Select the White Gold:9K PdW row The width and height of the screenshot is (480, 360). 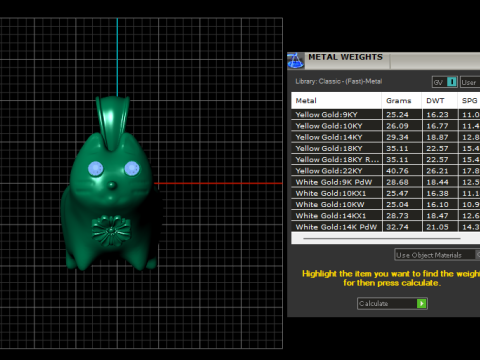click(386, 182)
